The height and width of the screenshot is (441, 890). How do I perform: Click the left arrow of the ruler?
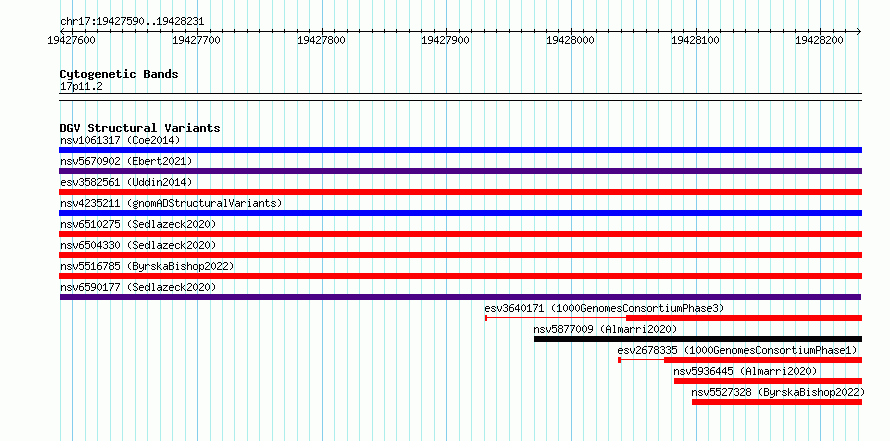pos(62,31)
